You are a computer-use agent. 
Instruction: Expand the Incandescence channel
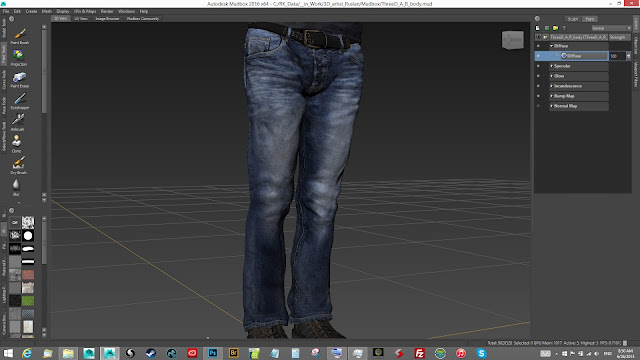[551, 86]
